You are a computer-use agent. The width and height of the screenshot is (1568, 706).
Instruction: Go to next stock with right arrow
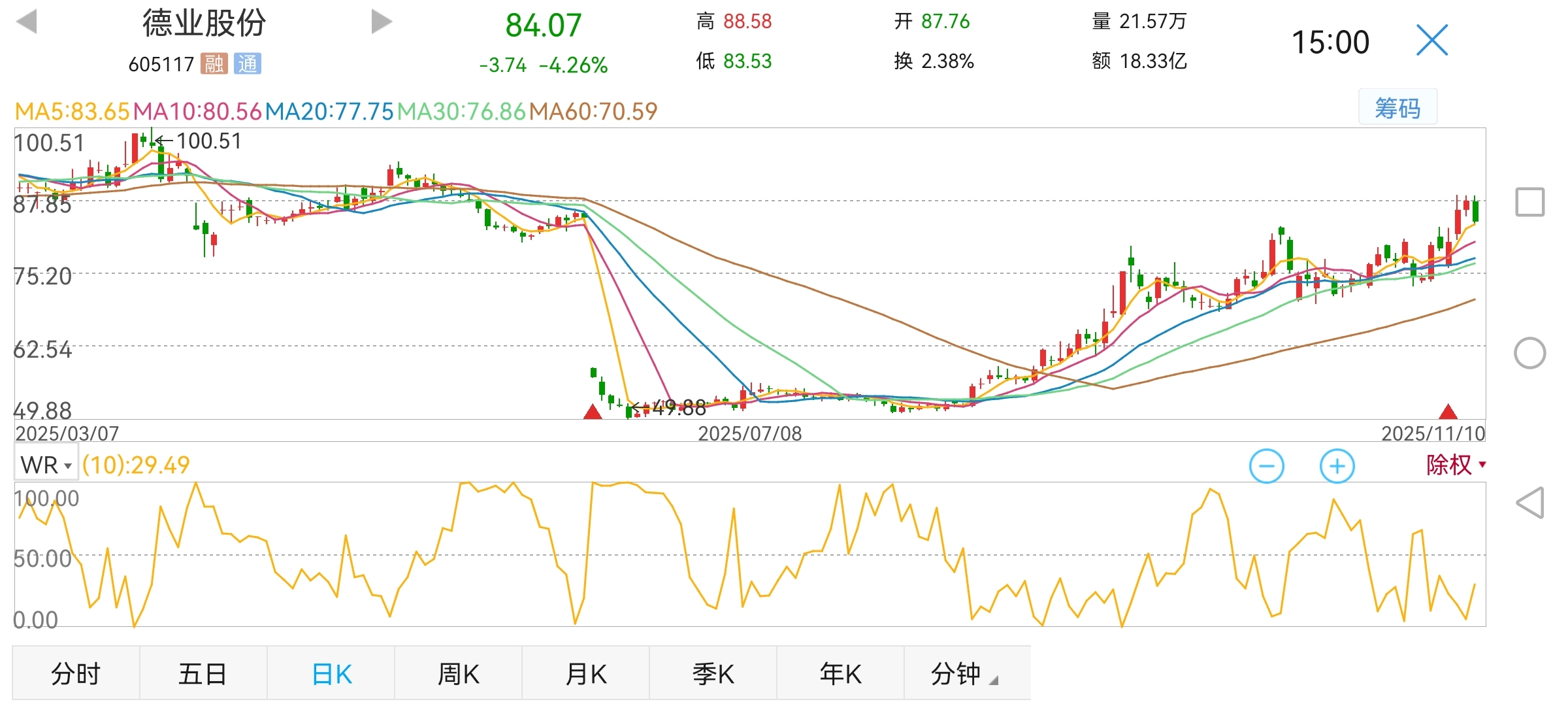pyautogui.click(x=381, y=22)
